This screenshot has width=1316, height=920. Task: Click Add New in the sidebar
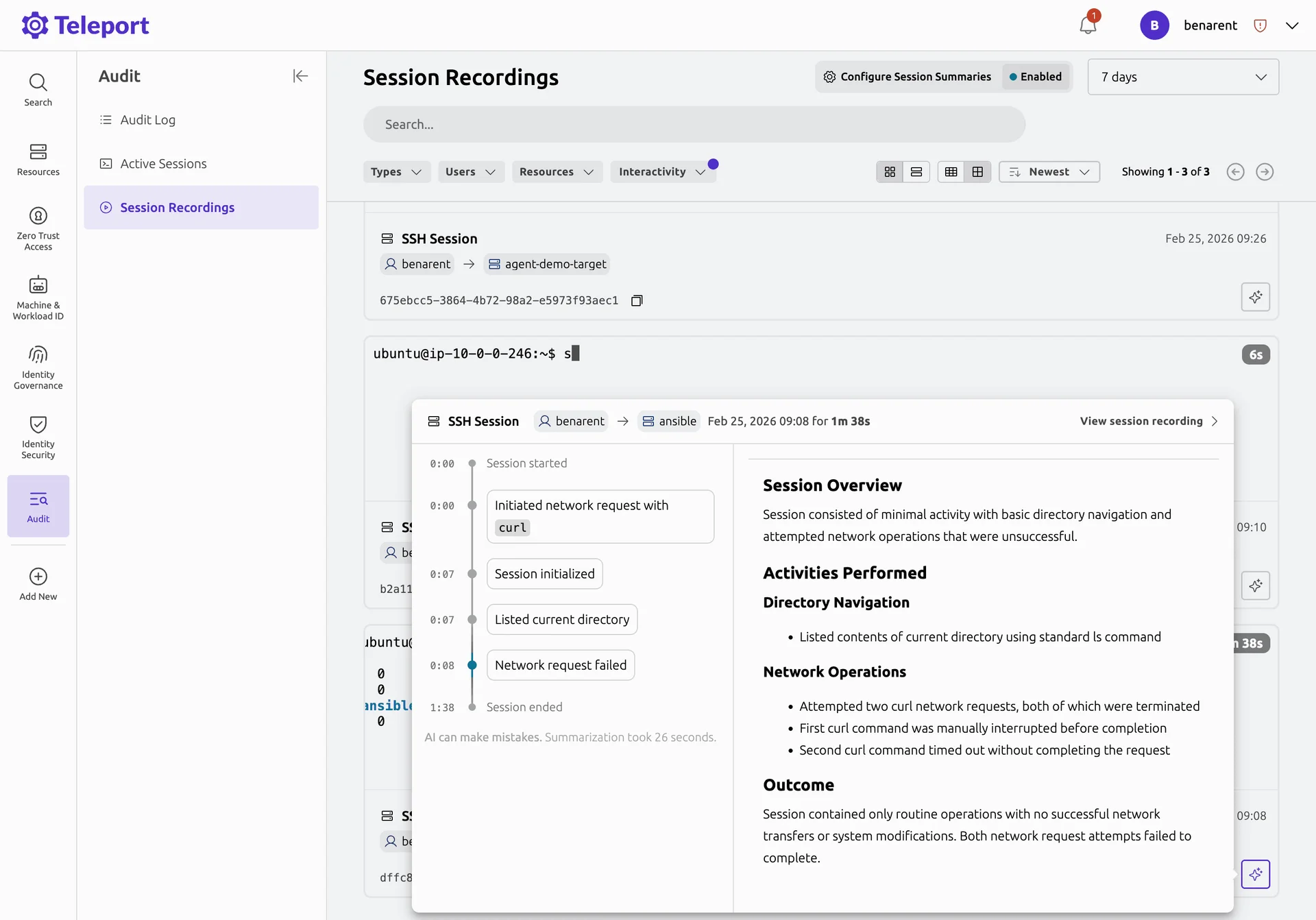click(38, 584)
